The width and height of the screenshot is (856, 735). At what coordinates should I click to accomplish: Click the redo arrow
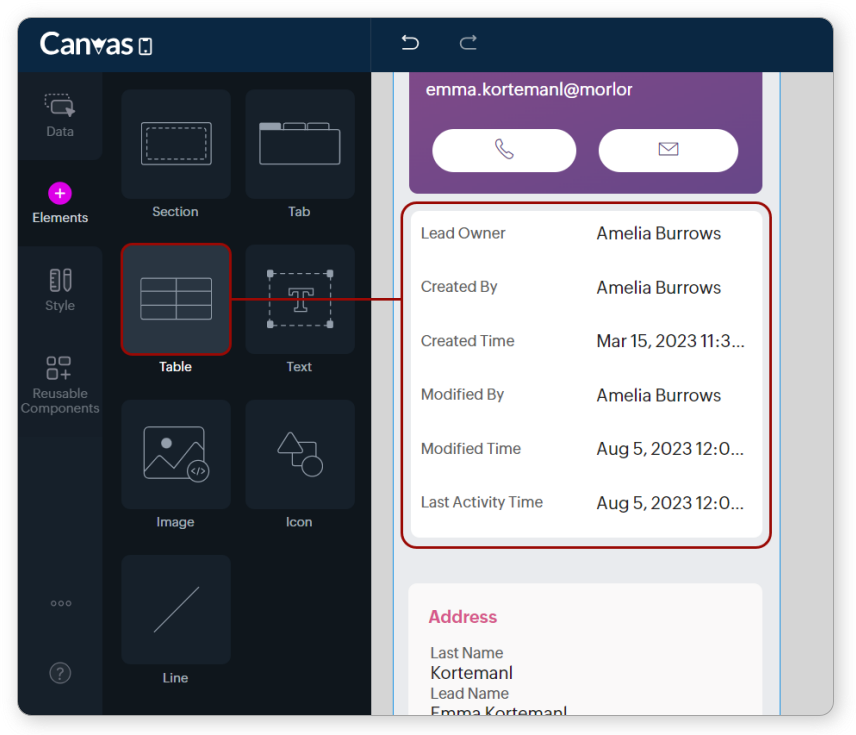[x=468, y=43]
